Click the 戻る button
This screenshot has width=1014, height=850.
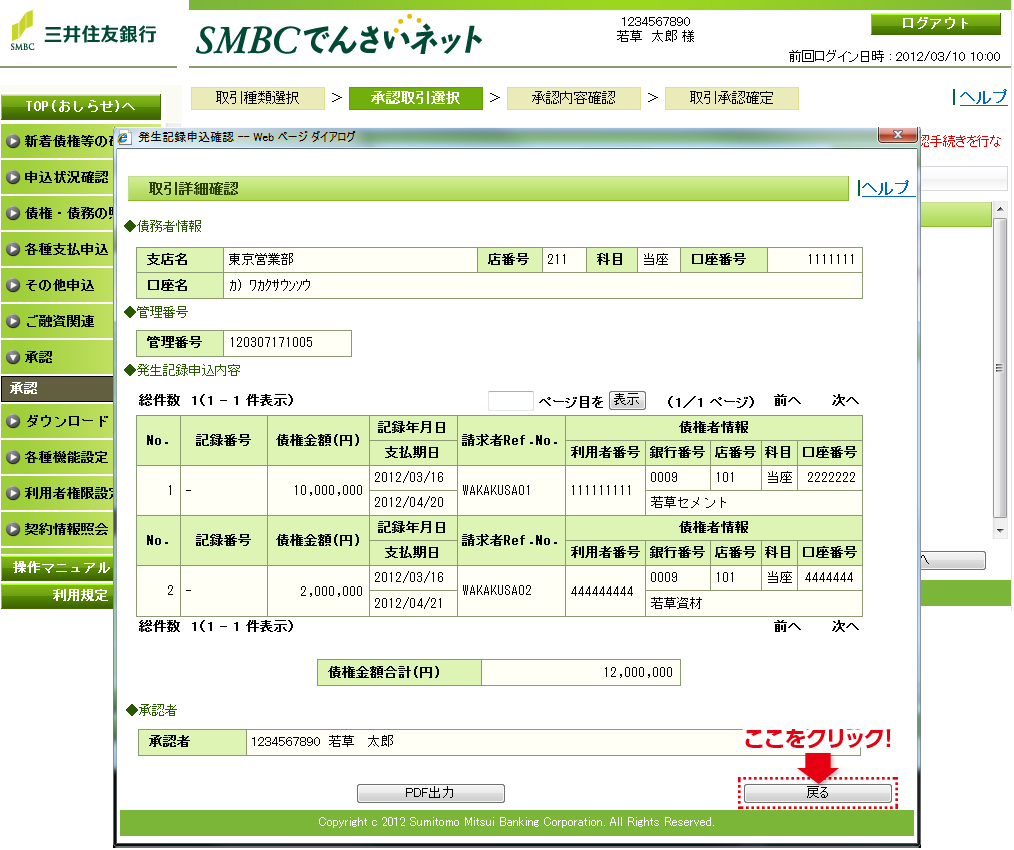[x=818, y=793]
